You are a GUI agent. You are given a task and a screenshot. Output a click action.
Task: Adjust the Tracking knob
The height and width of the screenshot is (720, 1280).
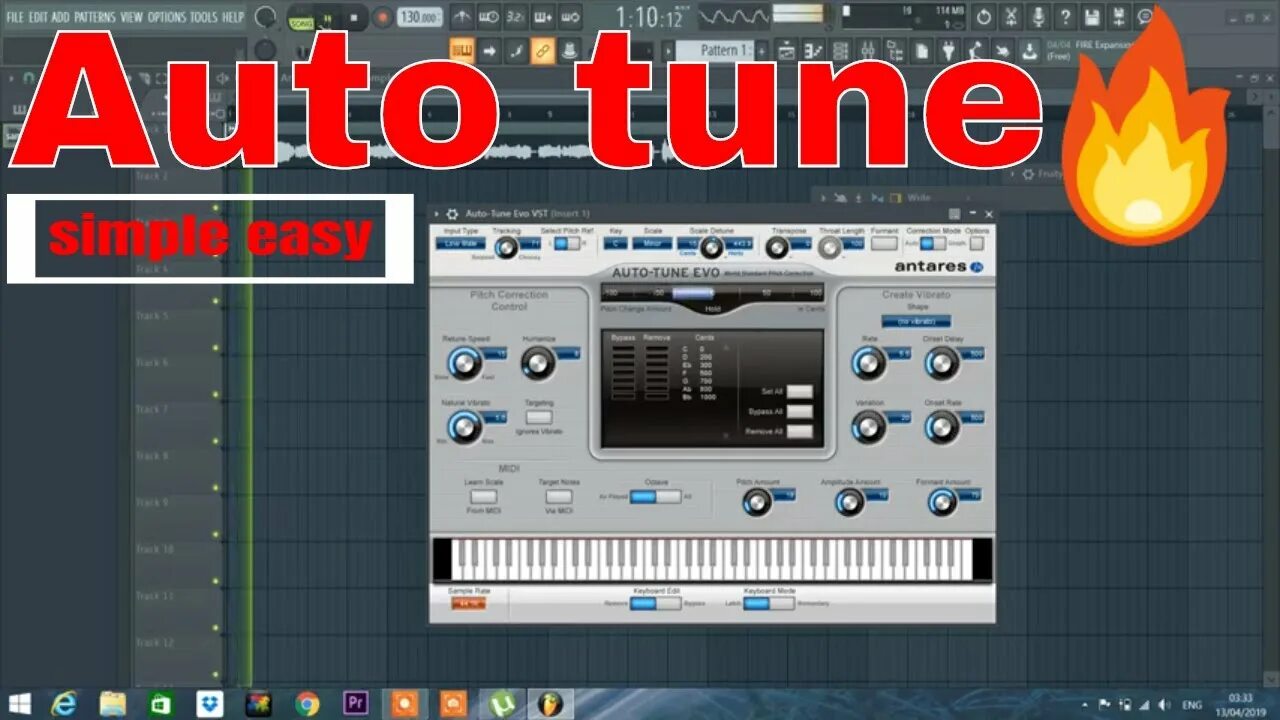[506, 247]
